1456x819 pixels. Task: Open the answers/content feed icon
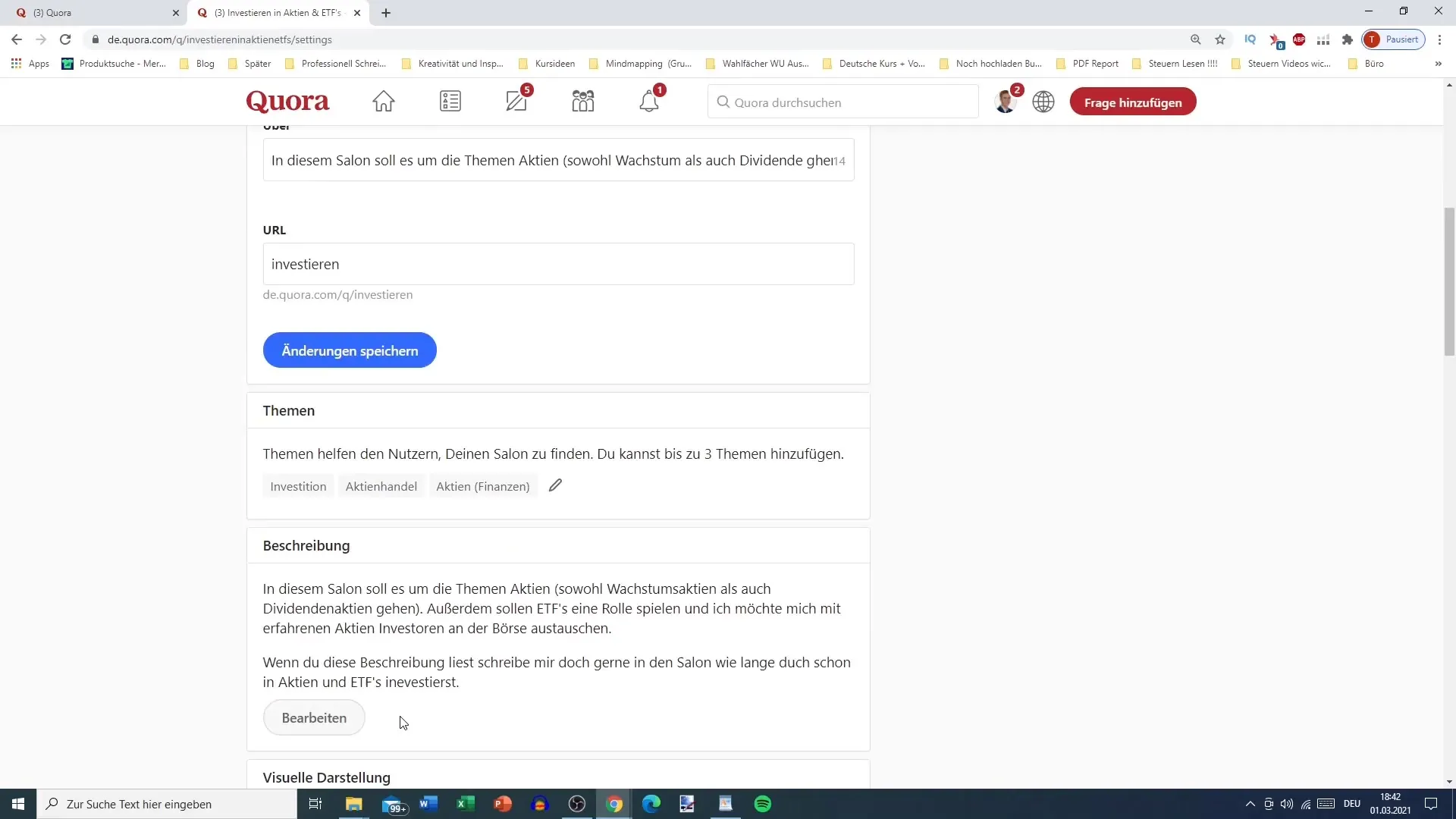451,101
